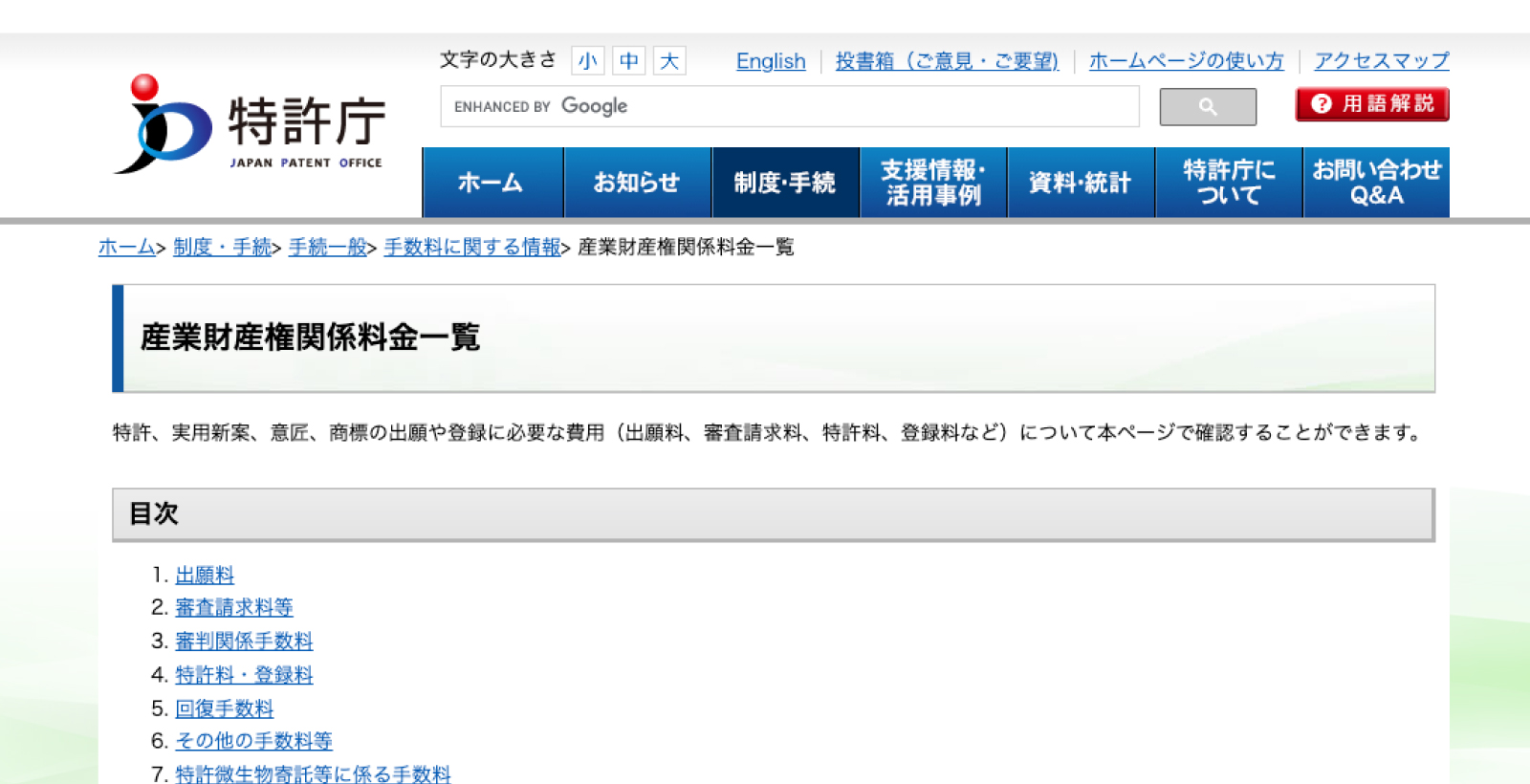Open the 投書箱 feedback link

point(947,61)
